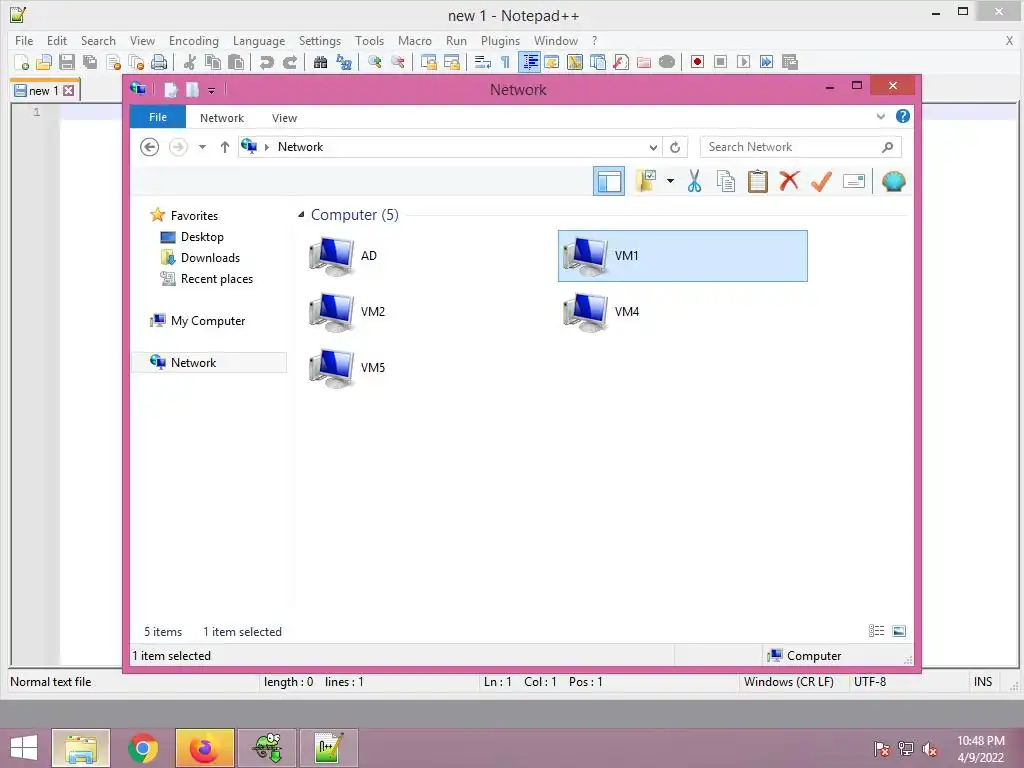
Task: Click the Windows Start button
Action: coord(24,748)
